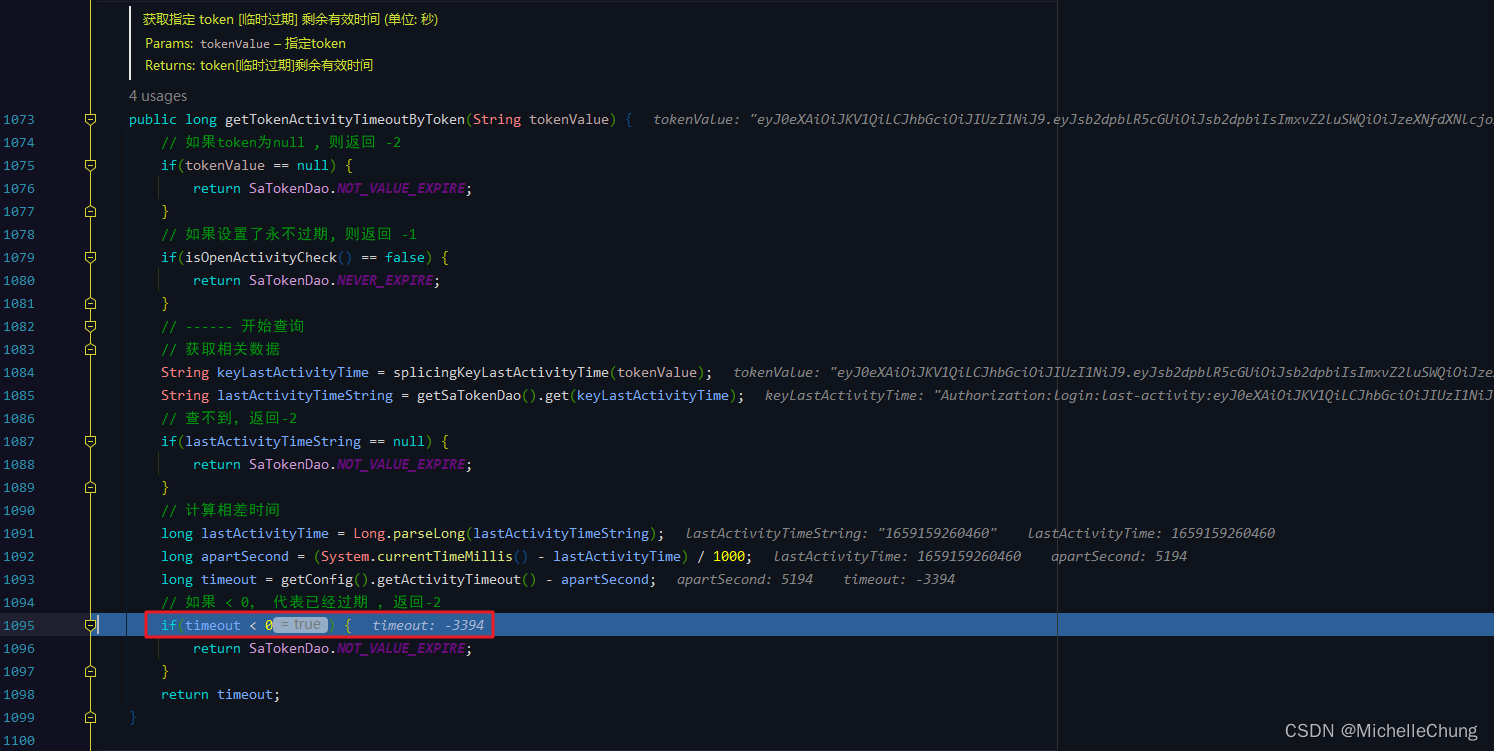
Task: Click the 'Returns:' documentation line
Action: coord(259,65)
